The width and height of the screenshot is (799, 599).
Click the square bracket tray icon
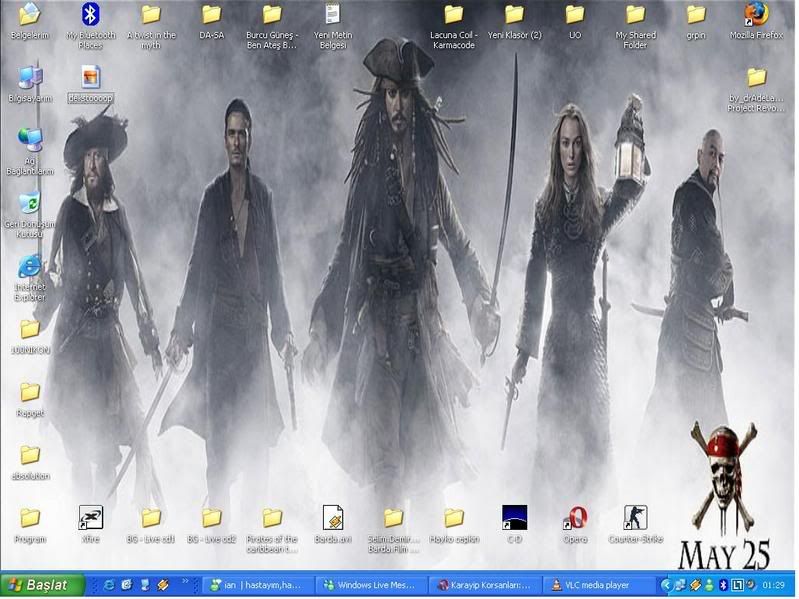pos(737,585)
